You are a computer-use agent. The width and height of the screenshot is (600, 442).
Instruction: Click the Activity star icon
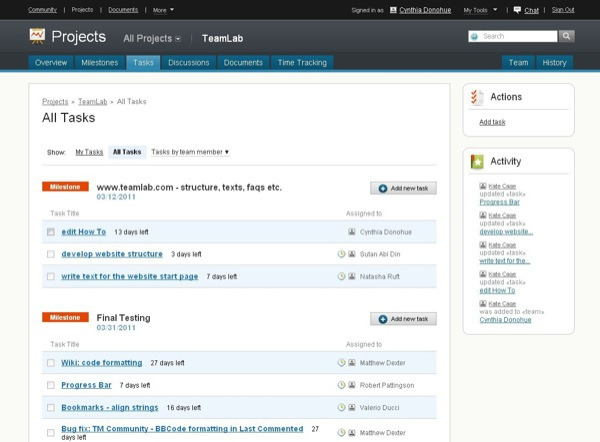point(477,161)
